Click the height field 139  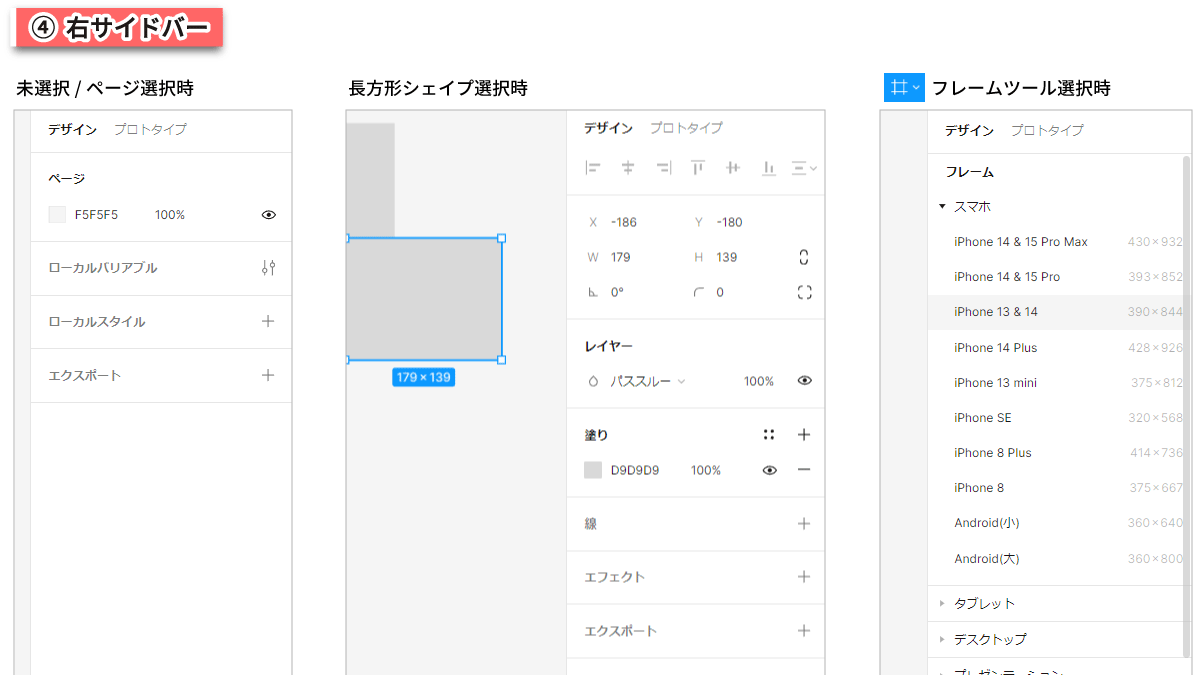(x=727, y=257)
